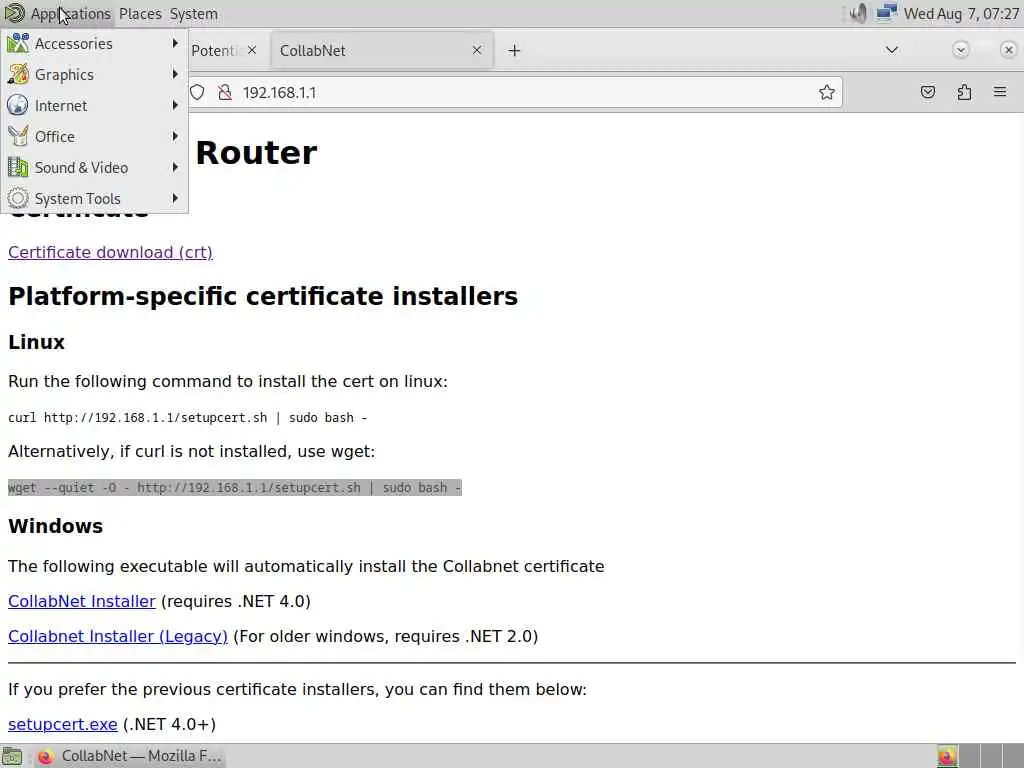This screenshot has height=768, width=1024.
Task: Expand the Accessories submenu arrow
Action: tap(175, 43)
